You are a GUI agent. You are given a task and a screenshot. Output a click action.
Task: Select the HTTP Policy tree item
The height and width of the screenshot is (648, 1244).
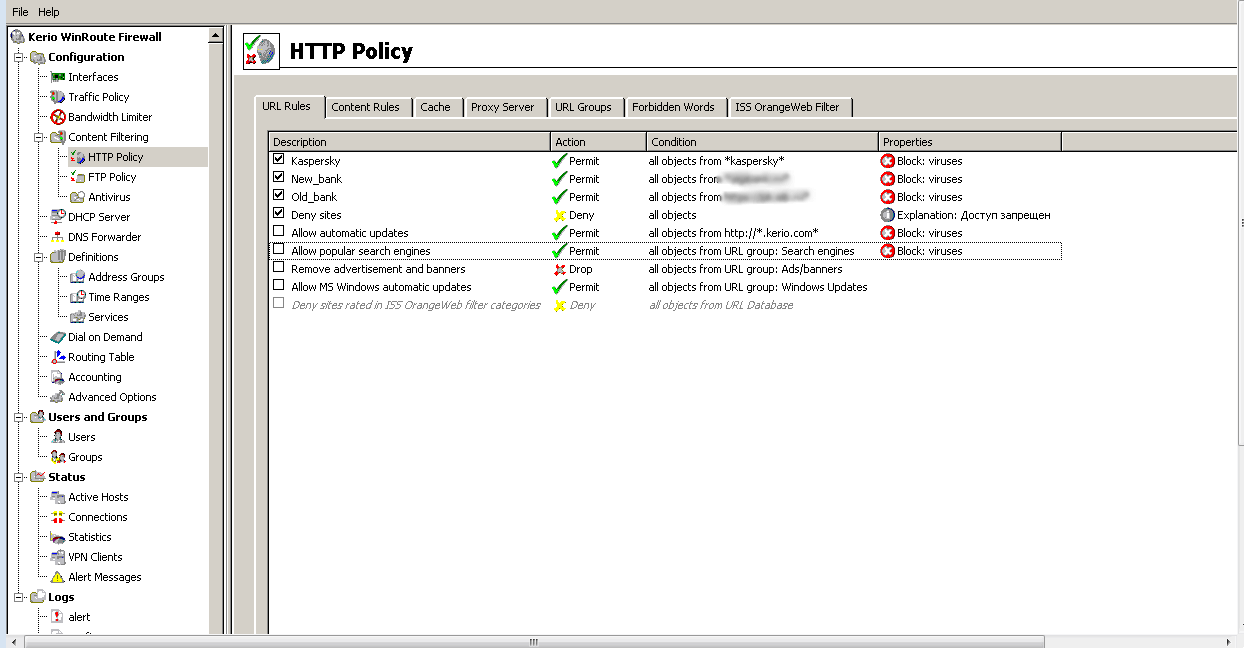coord(115,157)
